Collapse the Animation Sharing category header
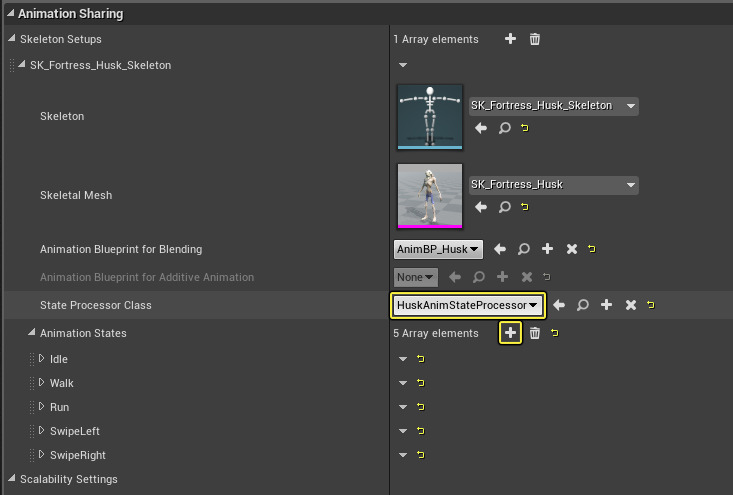The image size is (733, 495). click(10, 14)
